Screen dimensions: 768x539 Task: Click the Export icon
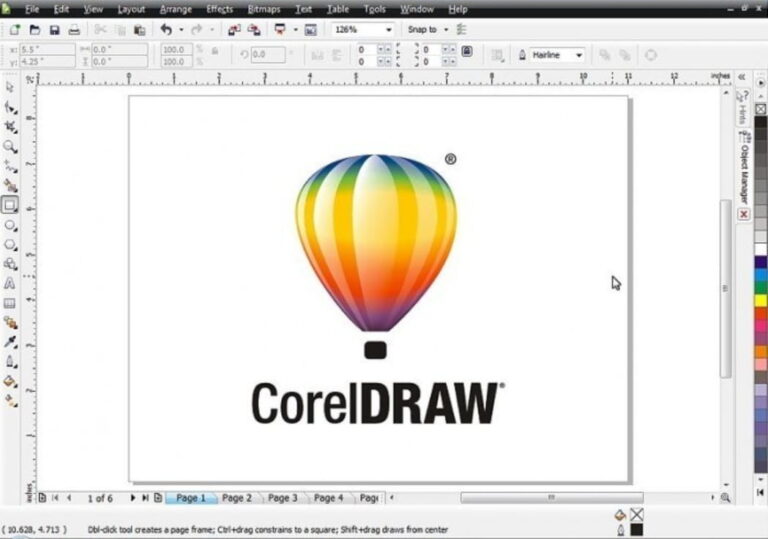pos(254,30)
